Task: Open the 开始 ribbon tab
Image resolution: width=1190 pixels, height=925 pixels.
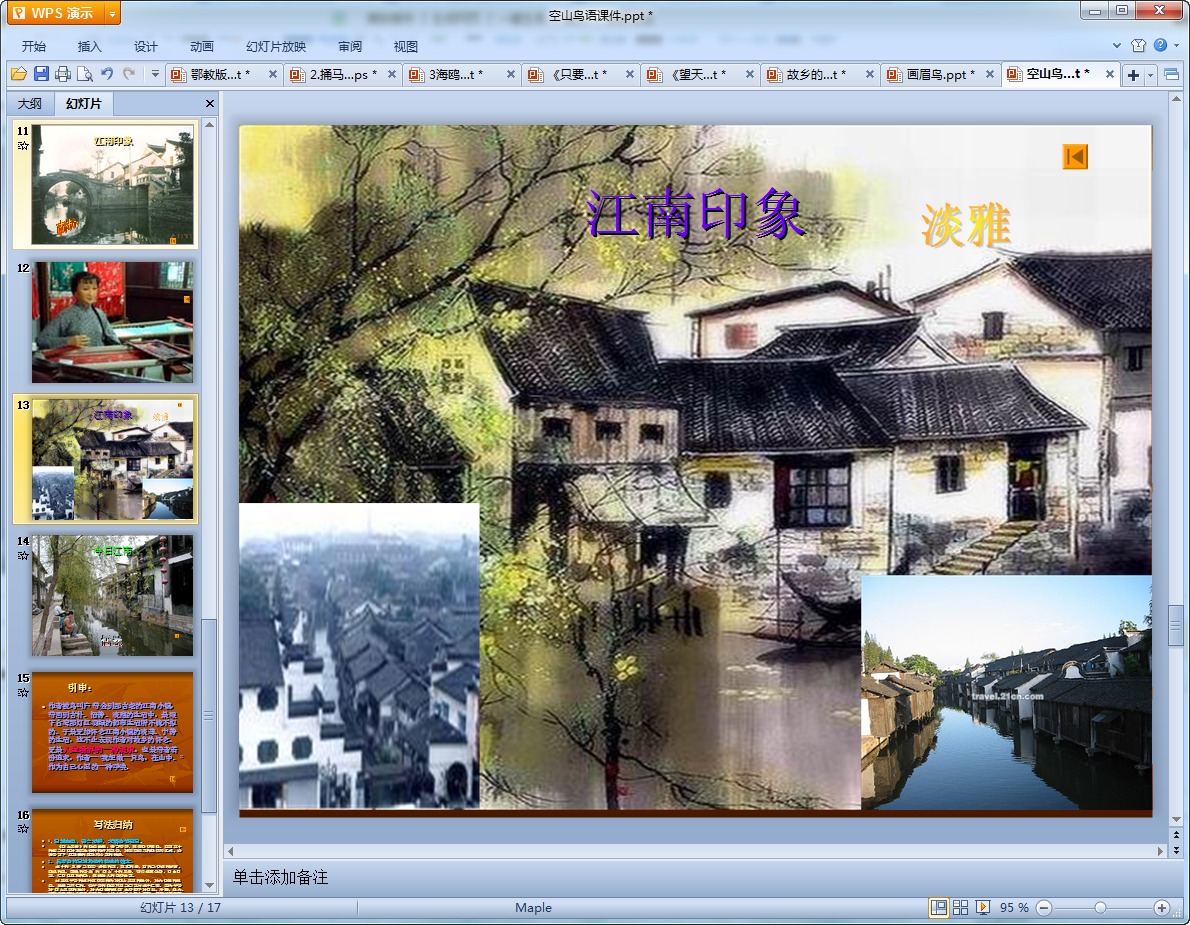Action: click(33, 46)
